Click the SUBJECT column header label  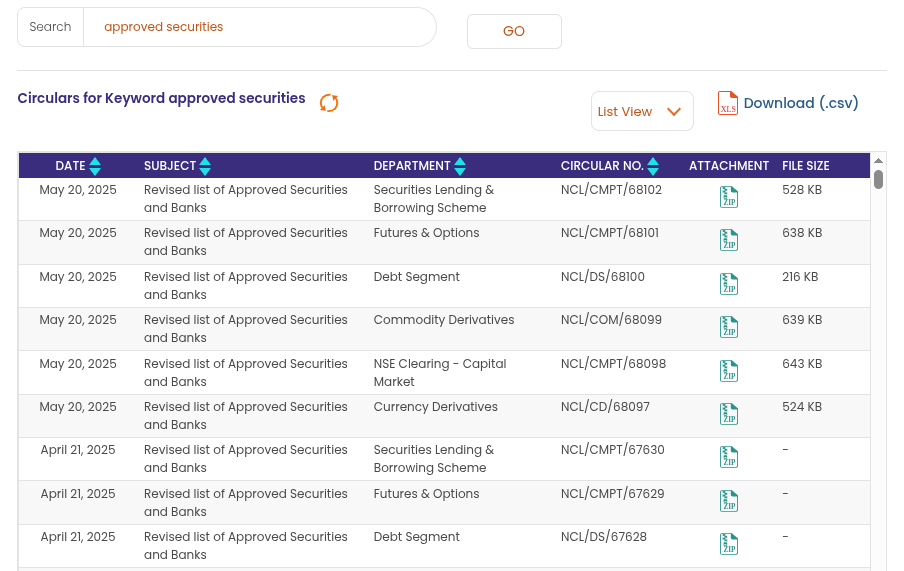coord(170,166)
